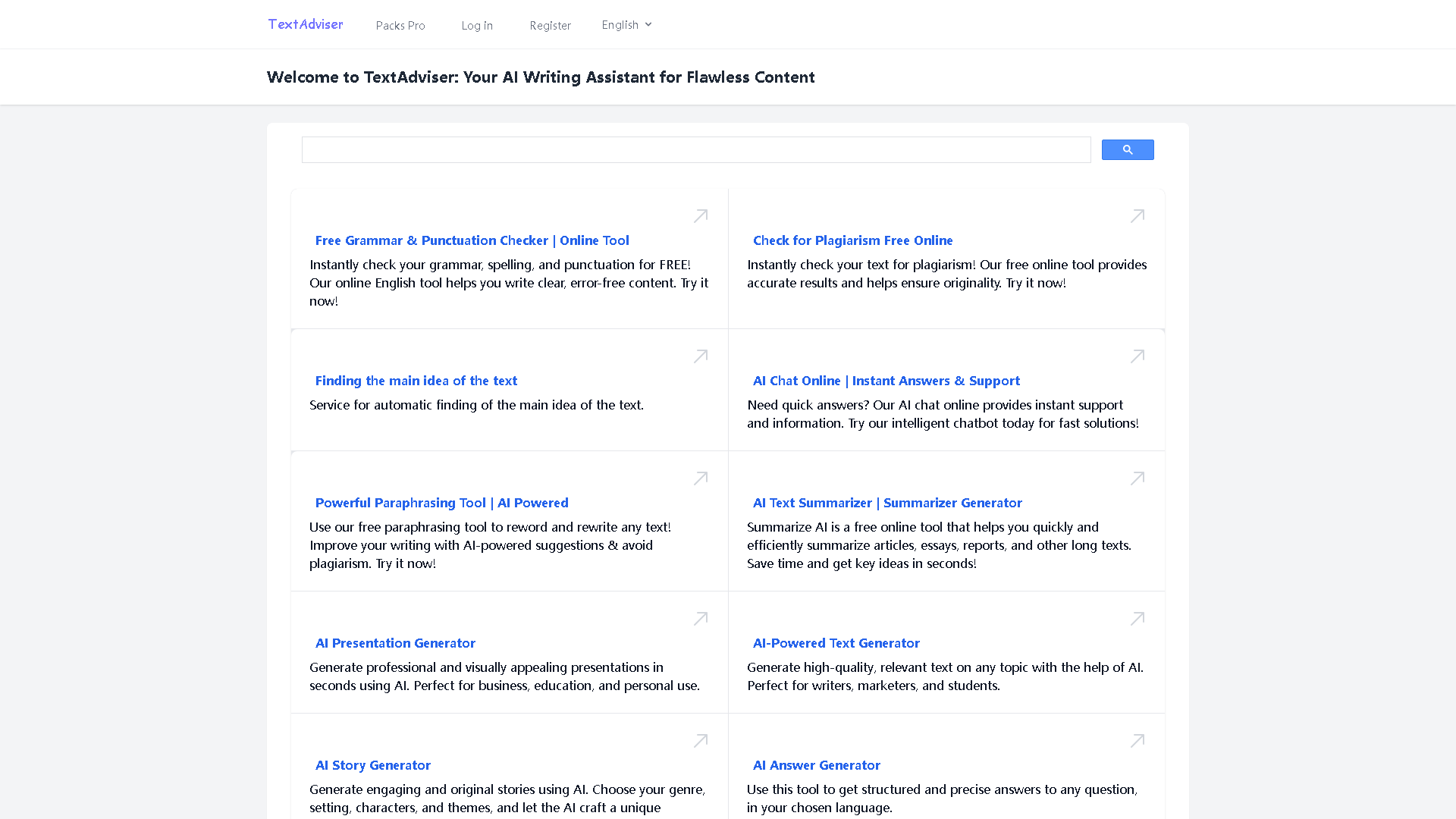This screenshot has height=819, width=1456.
Task: Click the Log in link
Action: [476, 25]
